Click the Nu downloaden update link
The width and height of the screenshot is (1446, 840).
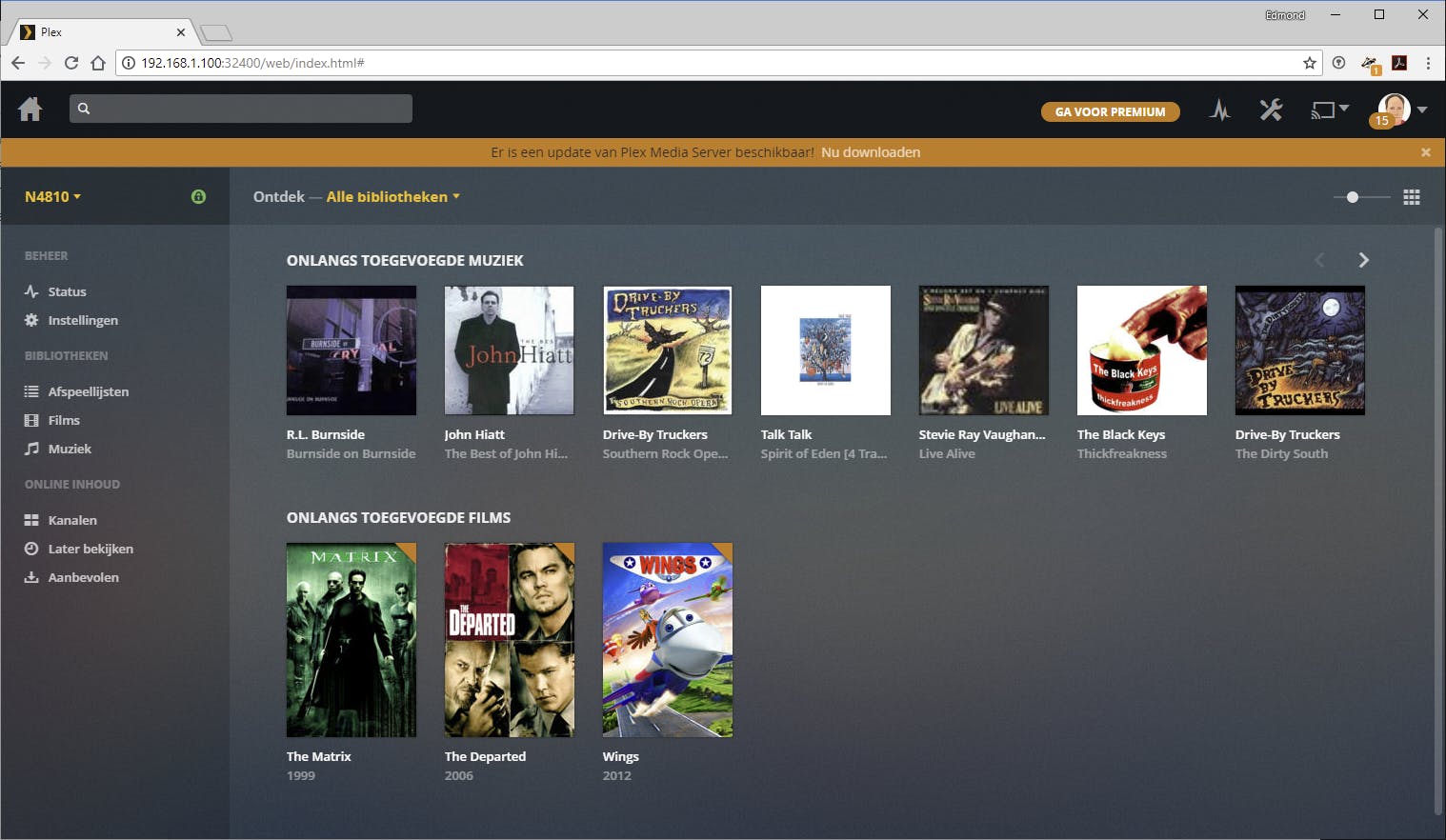coord(871,152)
